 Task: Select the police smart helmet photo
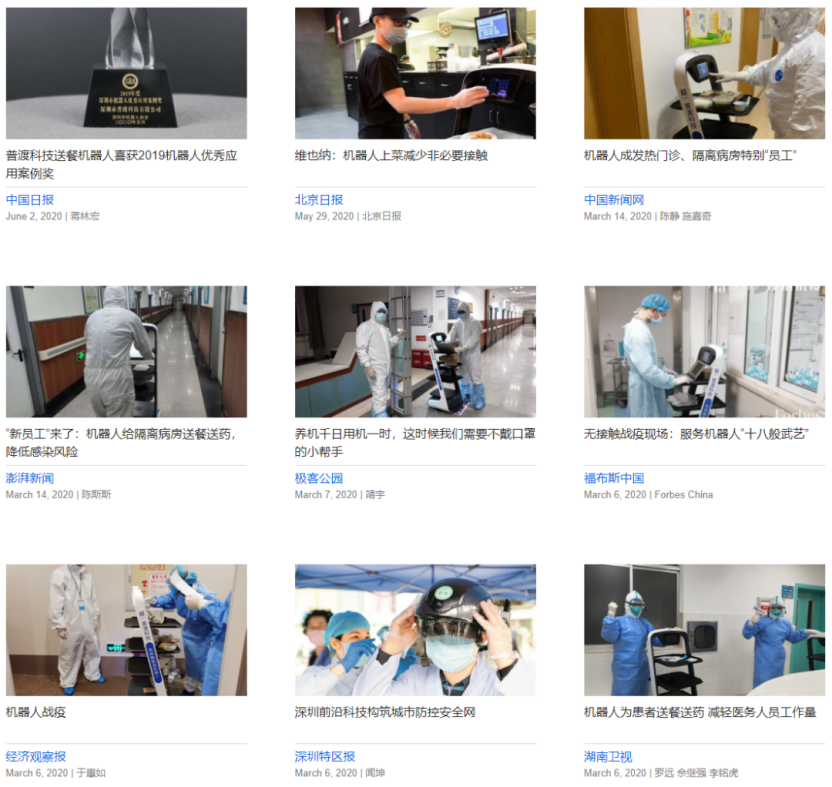(x=415, y=629)
